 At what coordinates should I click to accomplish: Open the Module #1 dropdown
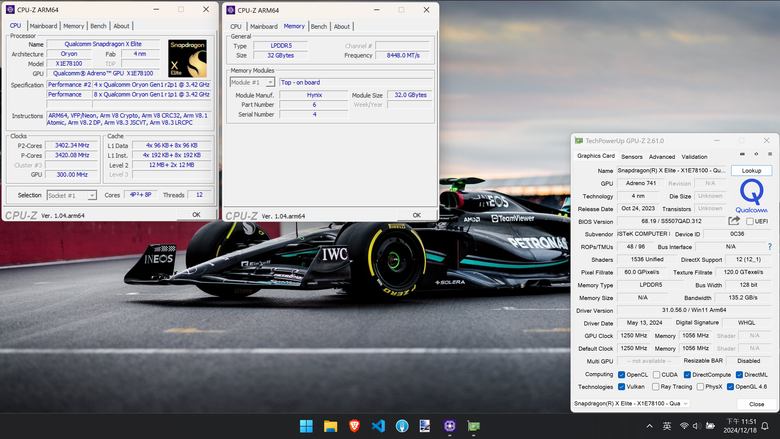[252, 82]
